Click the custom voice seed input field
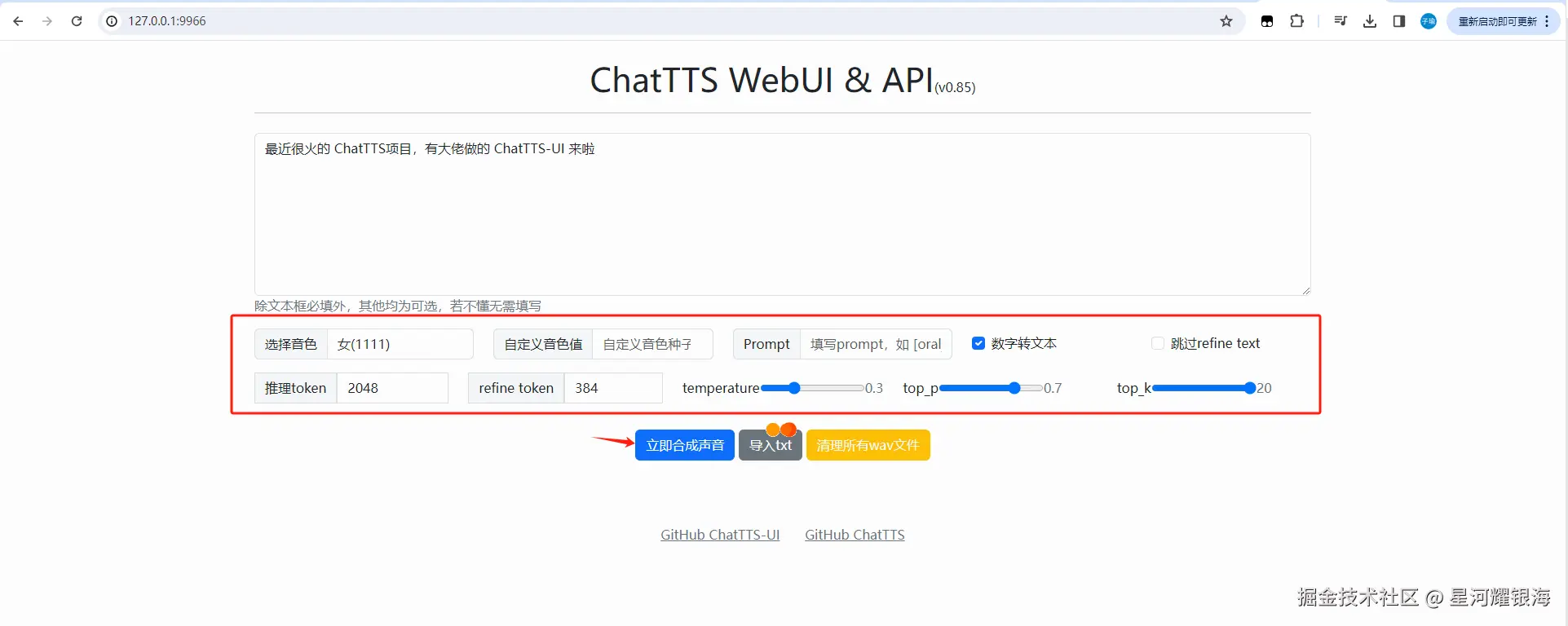The image size is (1568, 626). coord(652,344)
